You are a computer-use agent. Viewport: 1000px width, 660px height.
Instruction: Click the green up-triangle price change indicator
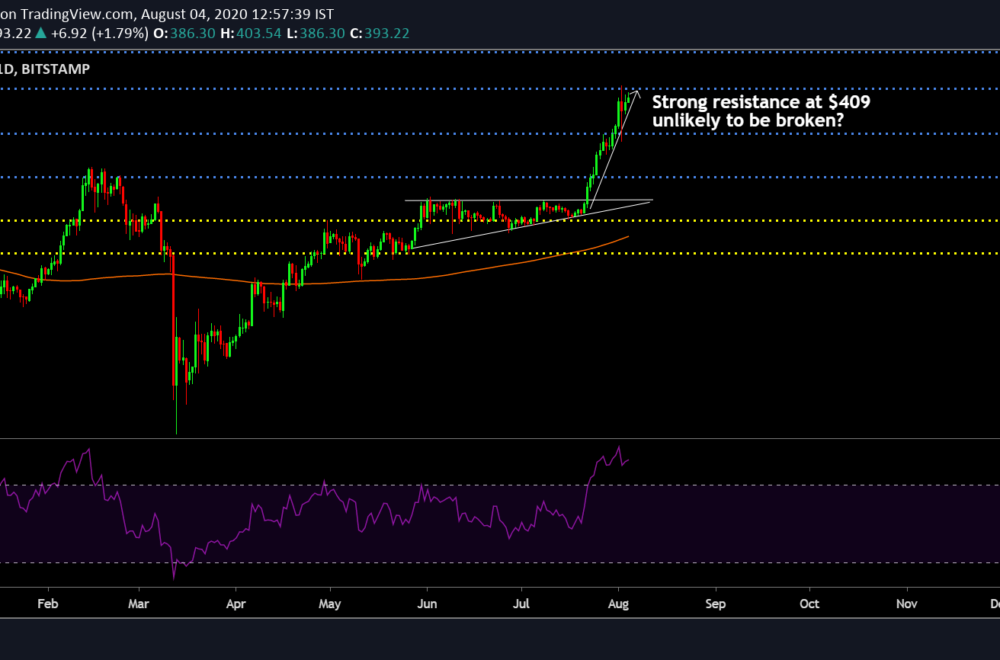[41, 33]
